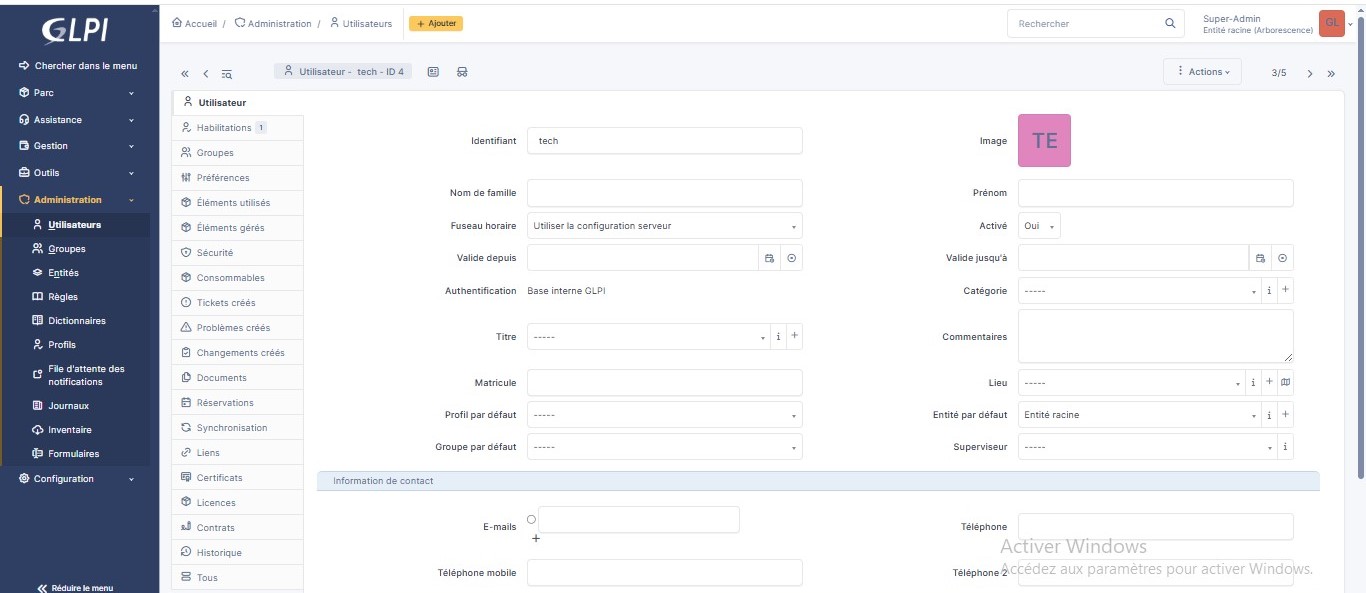Add another e-mail with plus icon
1366x593 pixels.
tap(535, 539)
